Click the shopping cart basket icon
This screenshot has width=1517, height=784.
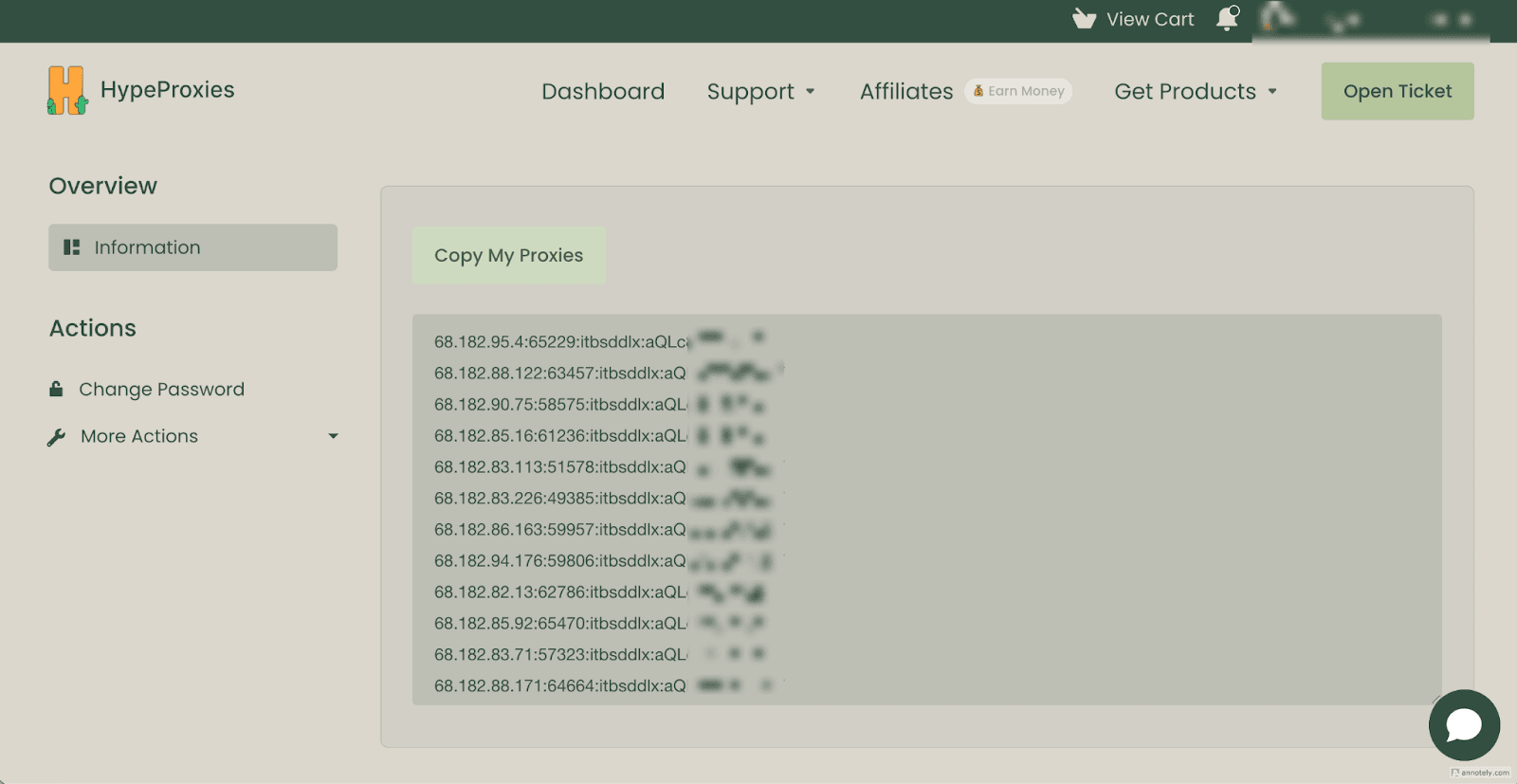1084,19
